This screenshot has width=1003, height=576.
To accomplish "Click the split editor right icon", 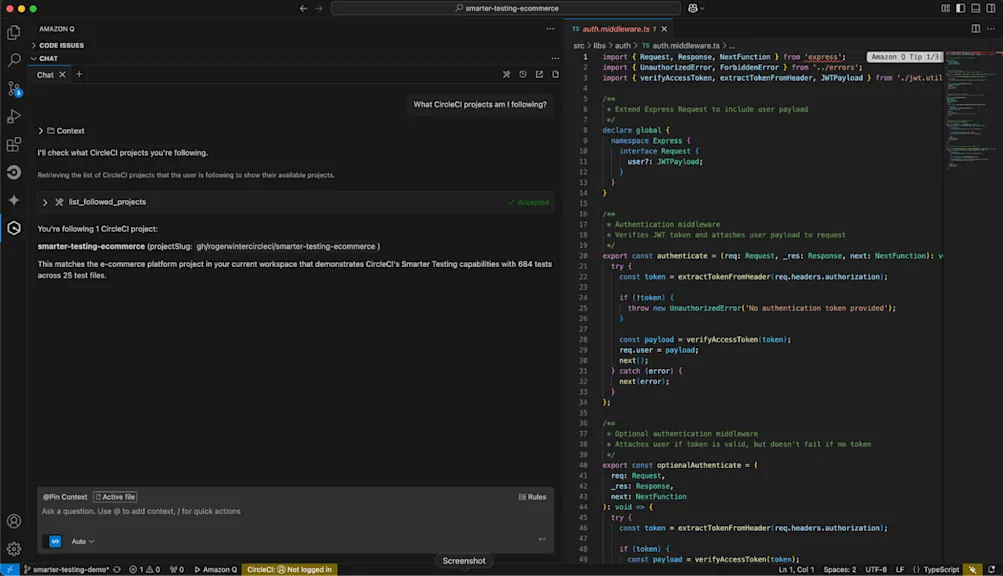I will tap(976, 29).
